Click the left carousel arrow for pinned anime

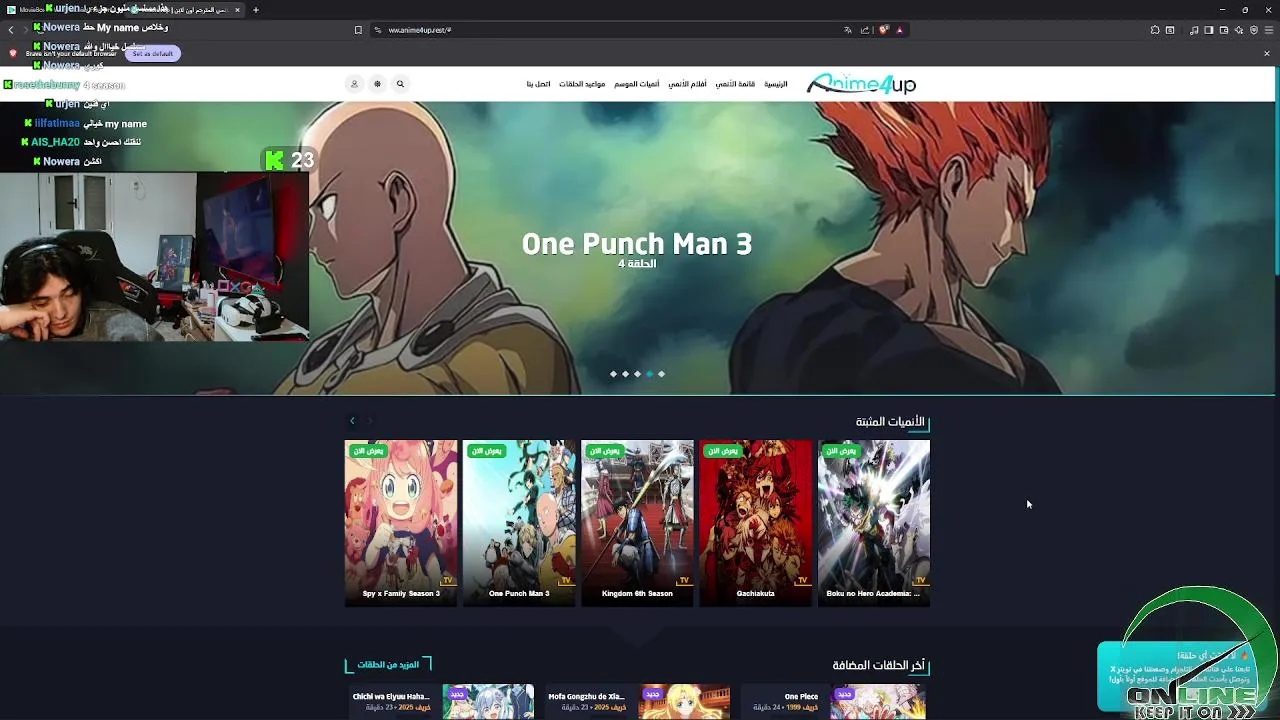tap(352, 421)
